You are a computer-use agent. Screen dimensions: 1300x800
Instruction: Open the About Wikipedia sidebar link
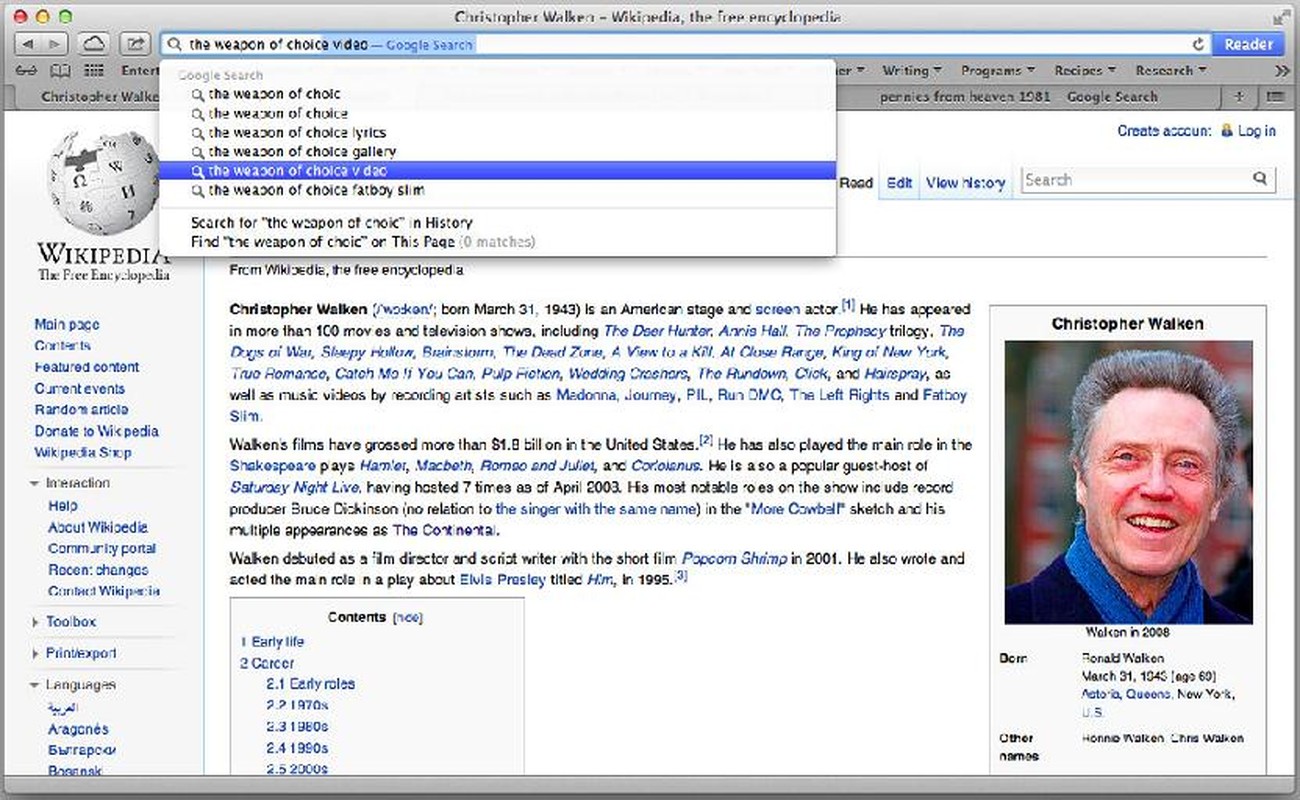click(x=97, y=527)
